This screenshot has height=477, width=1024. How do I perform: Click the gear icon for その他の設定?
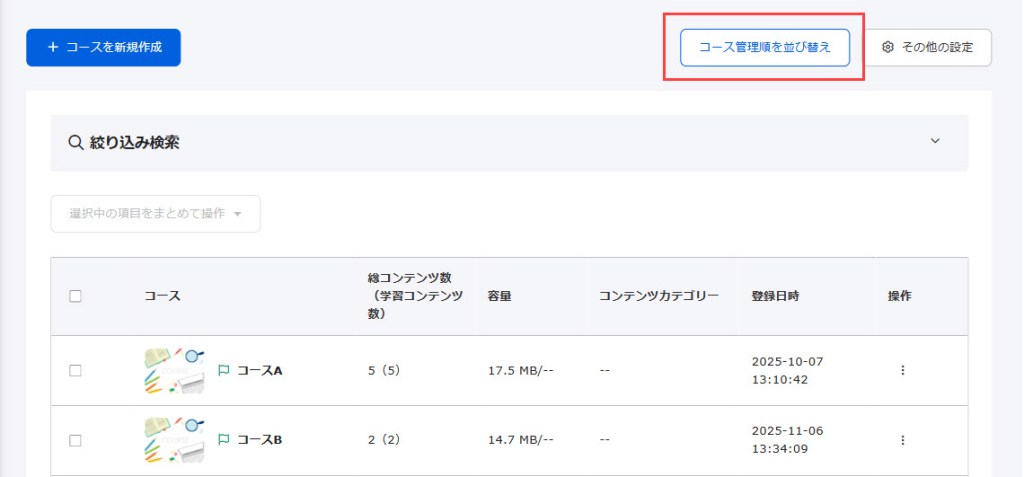pyautogui.click(x=887, y=48)
